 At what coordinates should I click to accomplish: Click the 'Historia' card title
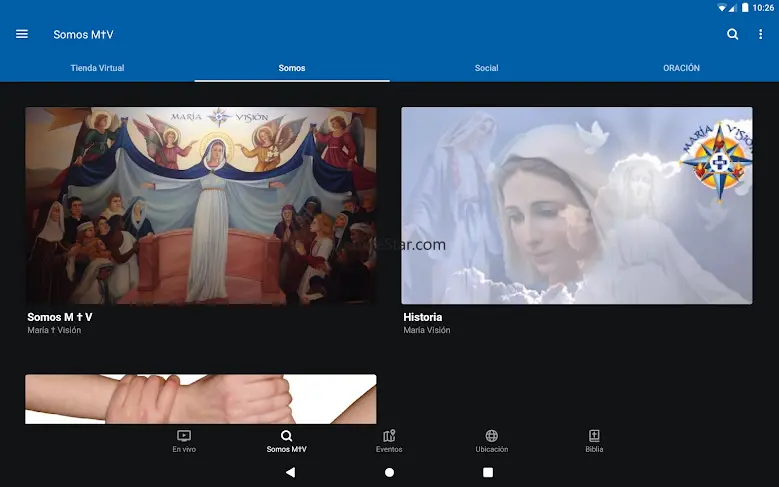423,317
